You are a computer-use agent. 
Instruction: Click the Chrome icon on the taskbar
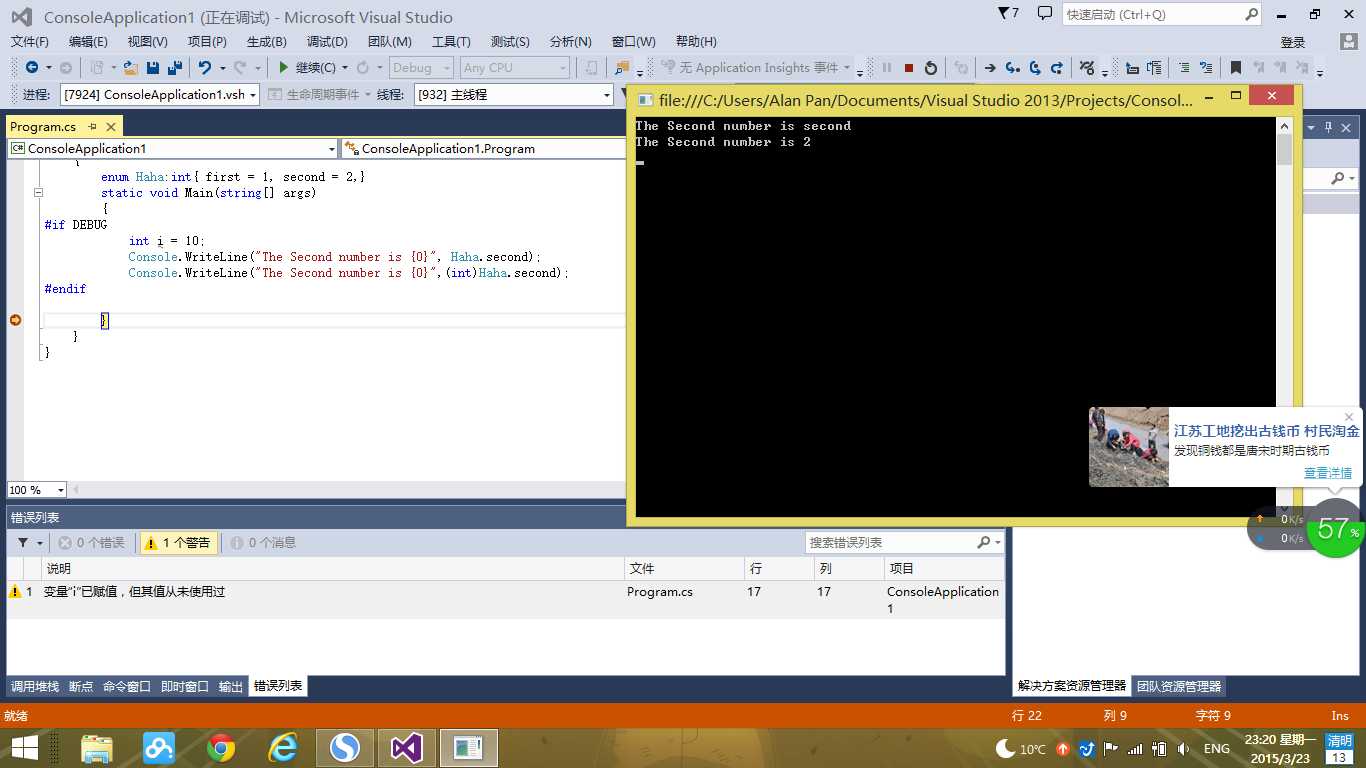[221, 748]
